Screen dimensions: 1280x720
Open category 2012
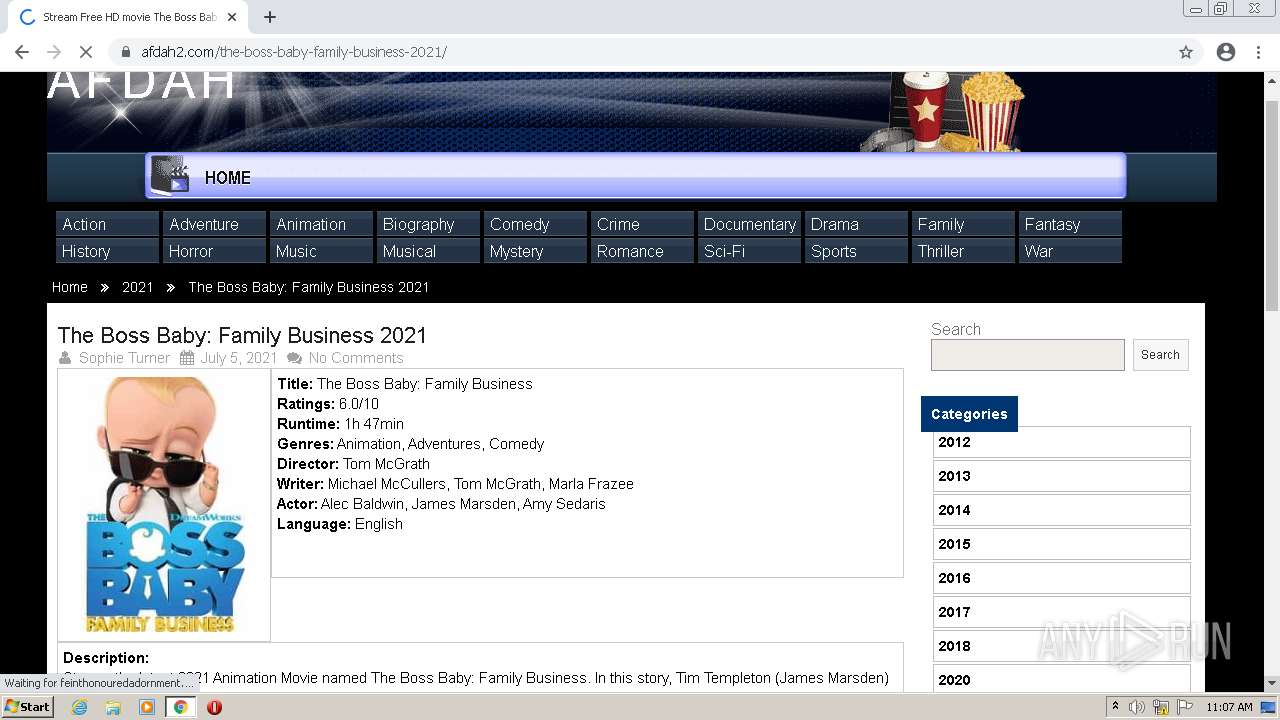click(1061, 442)
